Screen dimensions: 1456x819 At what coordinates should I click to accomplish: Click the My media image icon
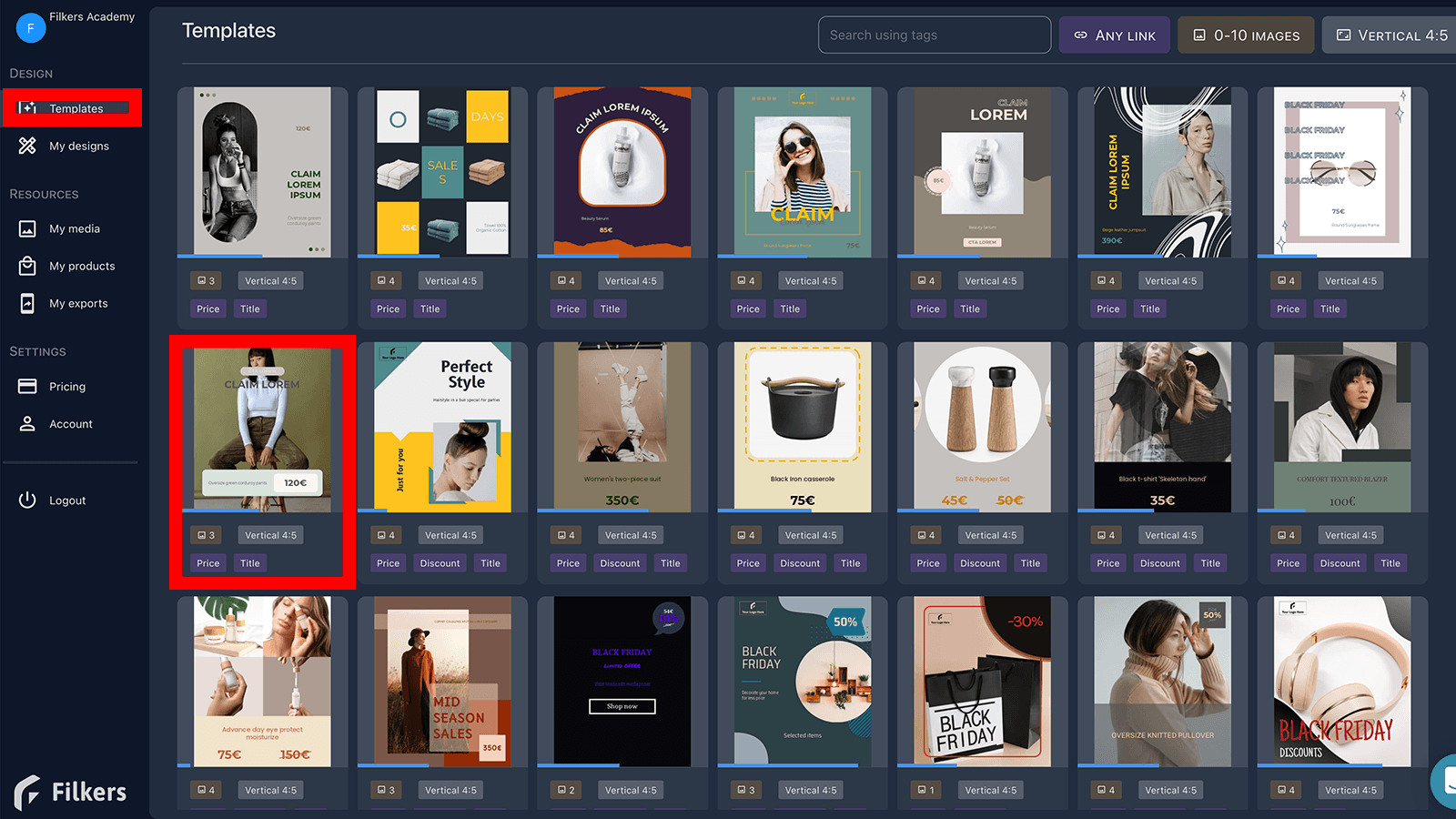pos(27,228)
